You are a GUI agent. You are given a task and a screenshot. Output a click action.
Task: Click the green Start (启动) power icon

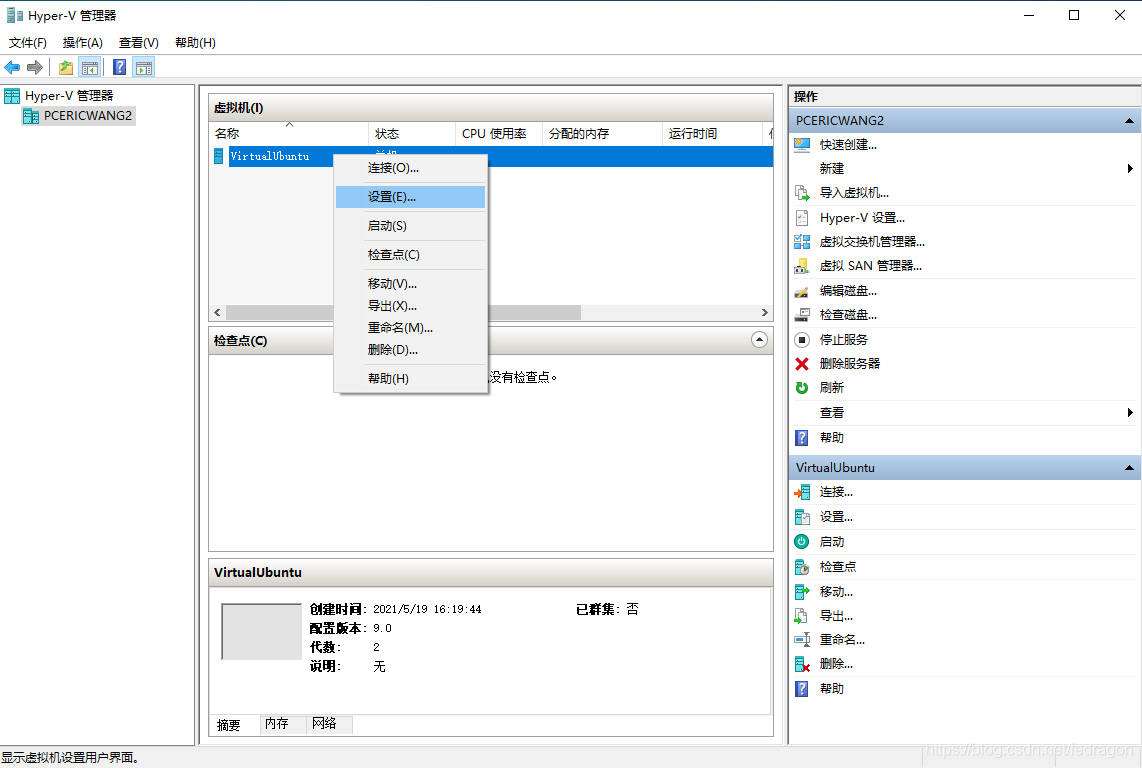[802, 541]
